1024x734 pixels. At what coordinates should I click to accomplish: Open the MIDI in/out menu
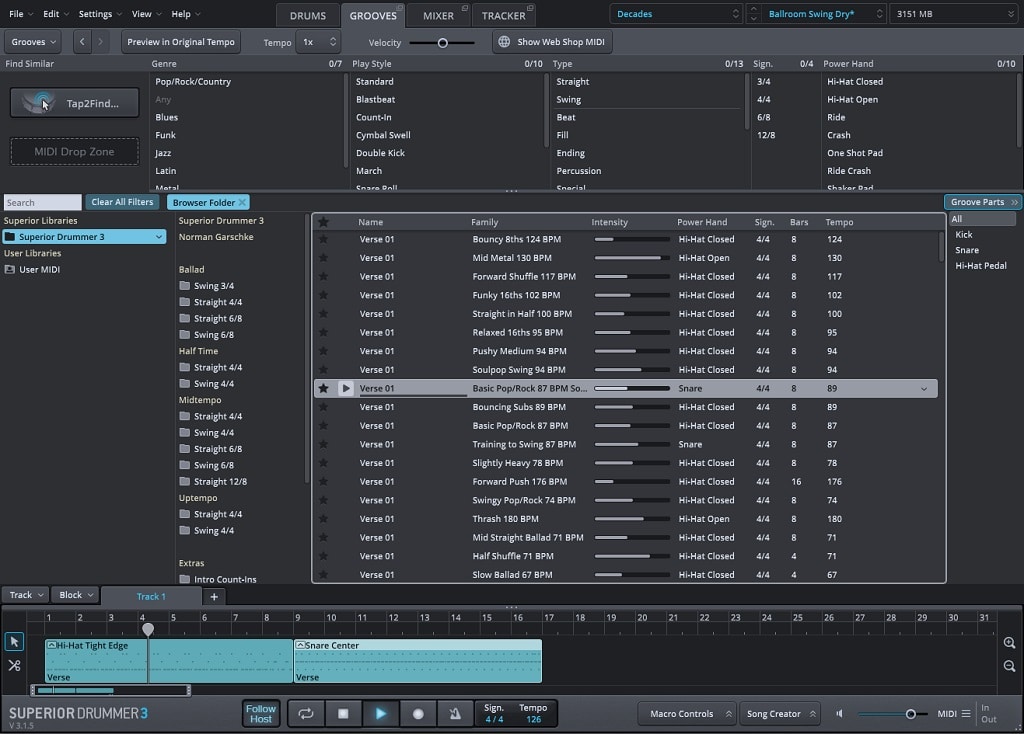click(954, 714)
